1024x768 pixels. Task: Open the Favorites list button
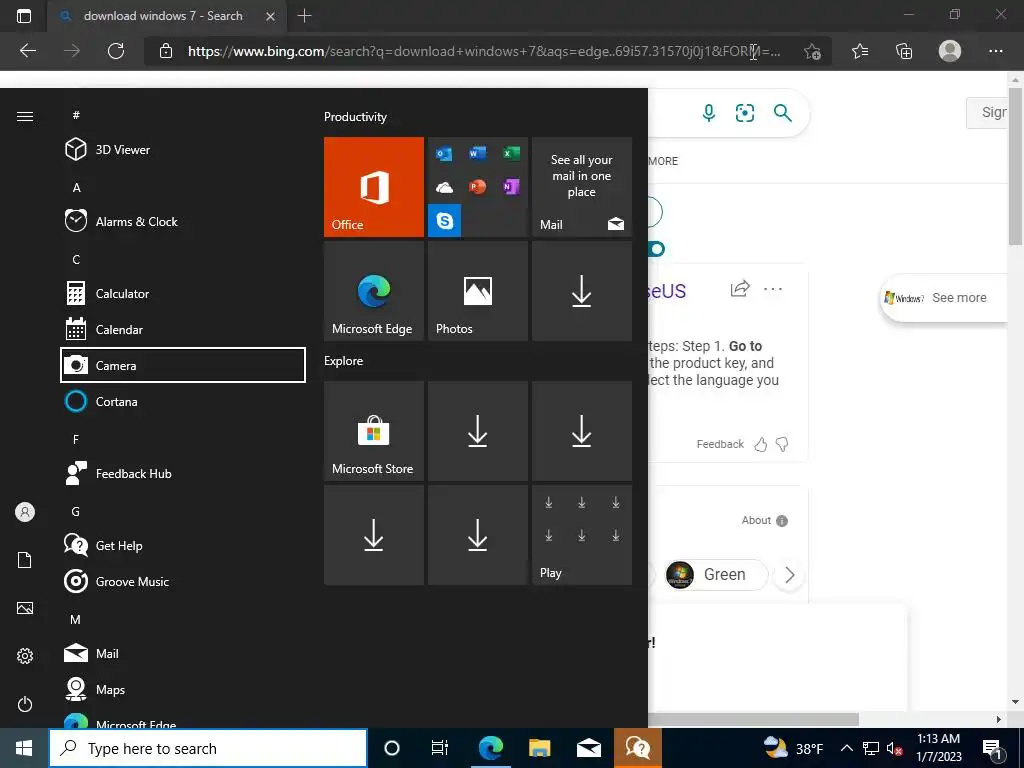(x=860, y=51)
